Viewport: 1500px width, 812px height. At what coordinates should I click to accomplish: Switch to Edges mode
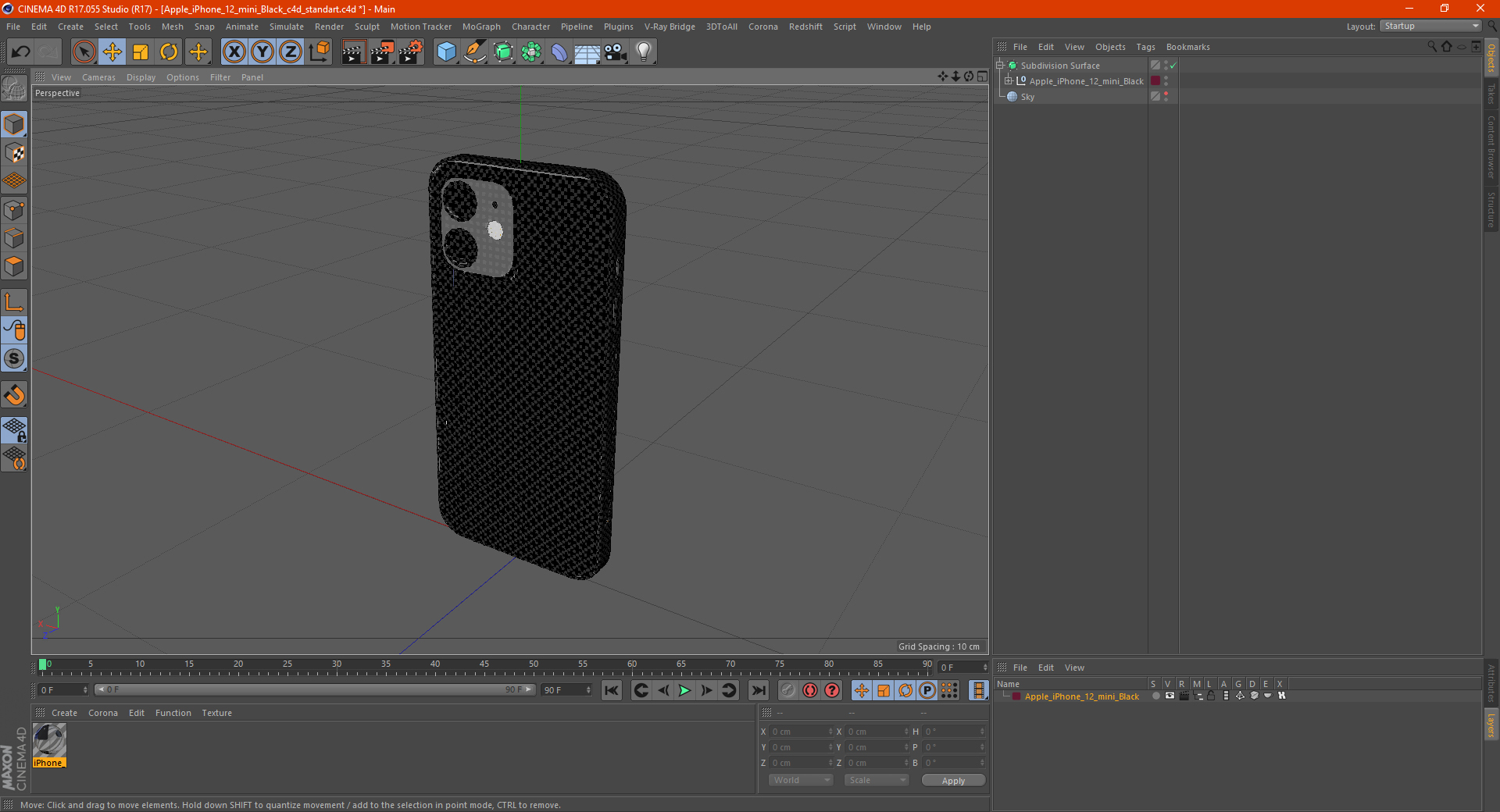pyautogui.click(x=14, y=238)
